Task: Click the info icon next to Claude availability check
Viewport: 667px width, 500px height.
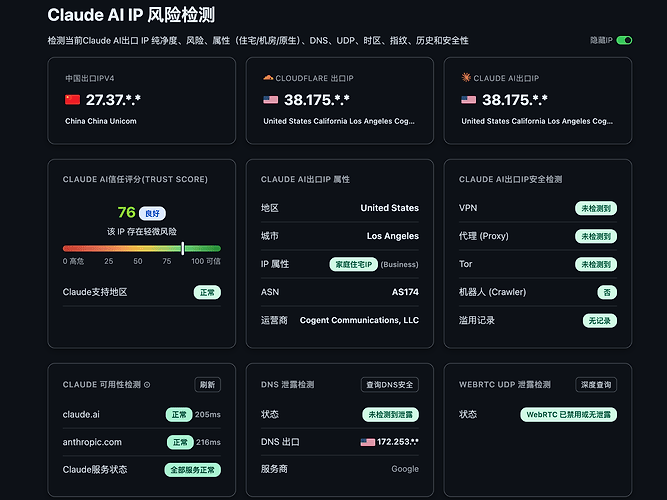Action: pyautogui.click(x=147, y=385)
